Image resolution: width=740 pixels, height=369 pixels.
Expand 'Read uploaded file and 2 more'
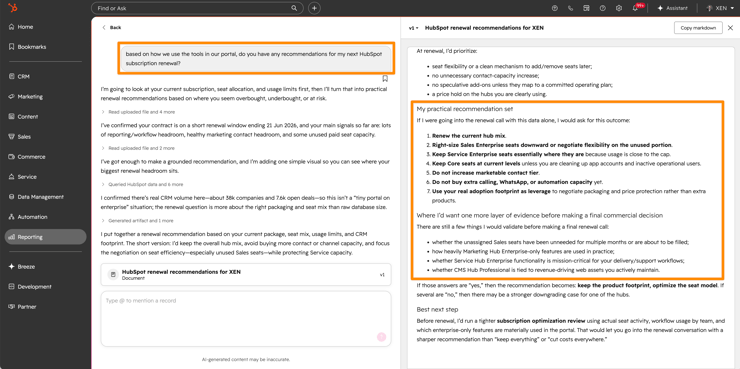[138, 148]
